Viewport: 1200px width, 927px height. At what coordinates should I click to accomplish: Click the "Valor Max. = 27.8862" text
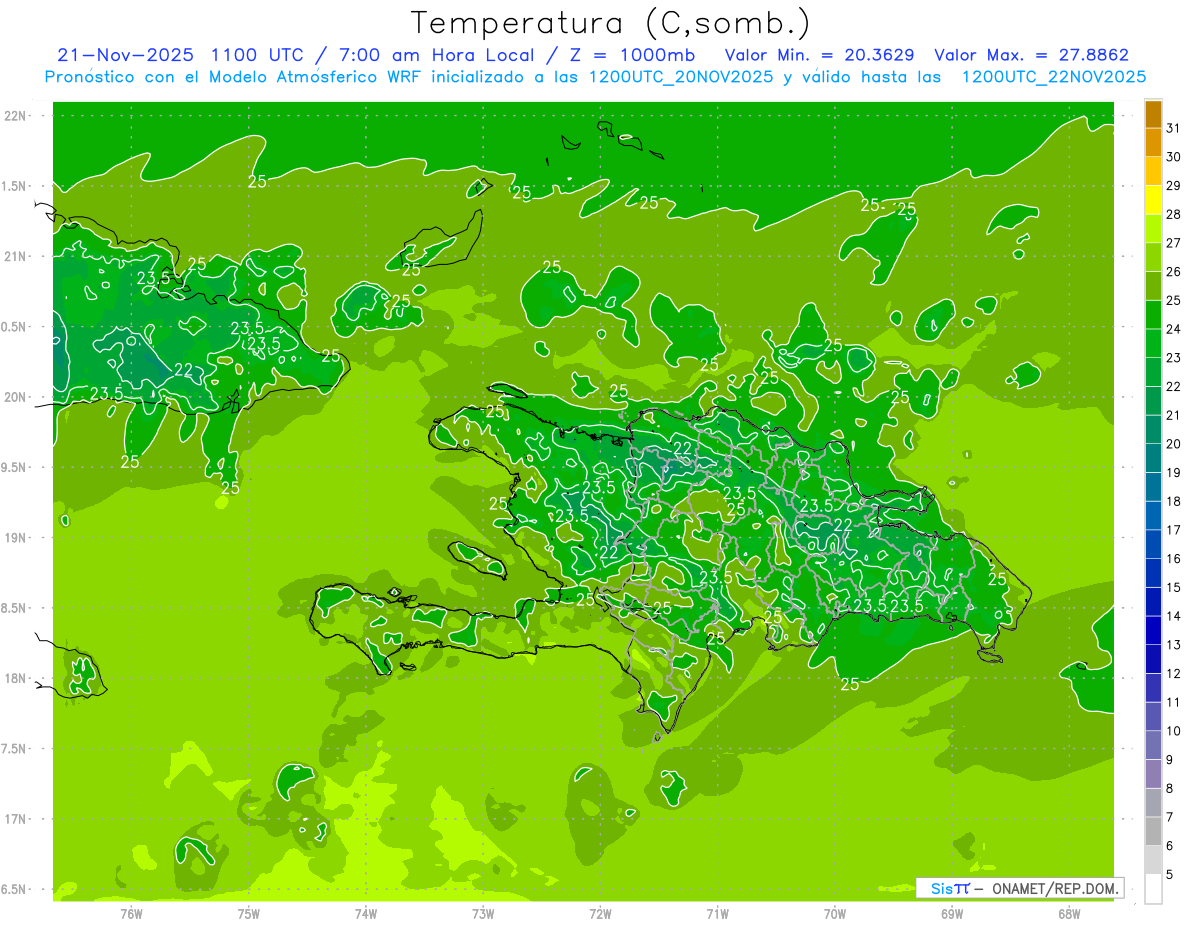click(x=1031, y=55)
